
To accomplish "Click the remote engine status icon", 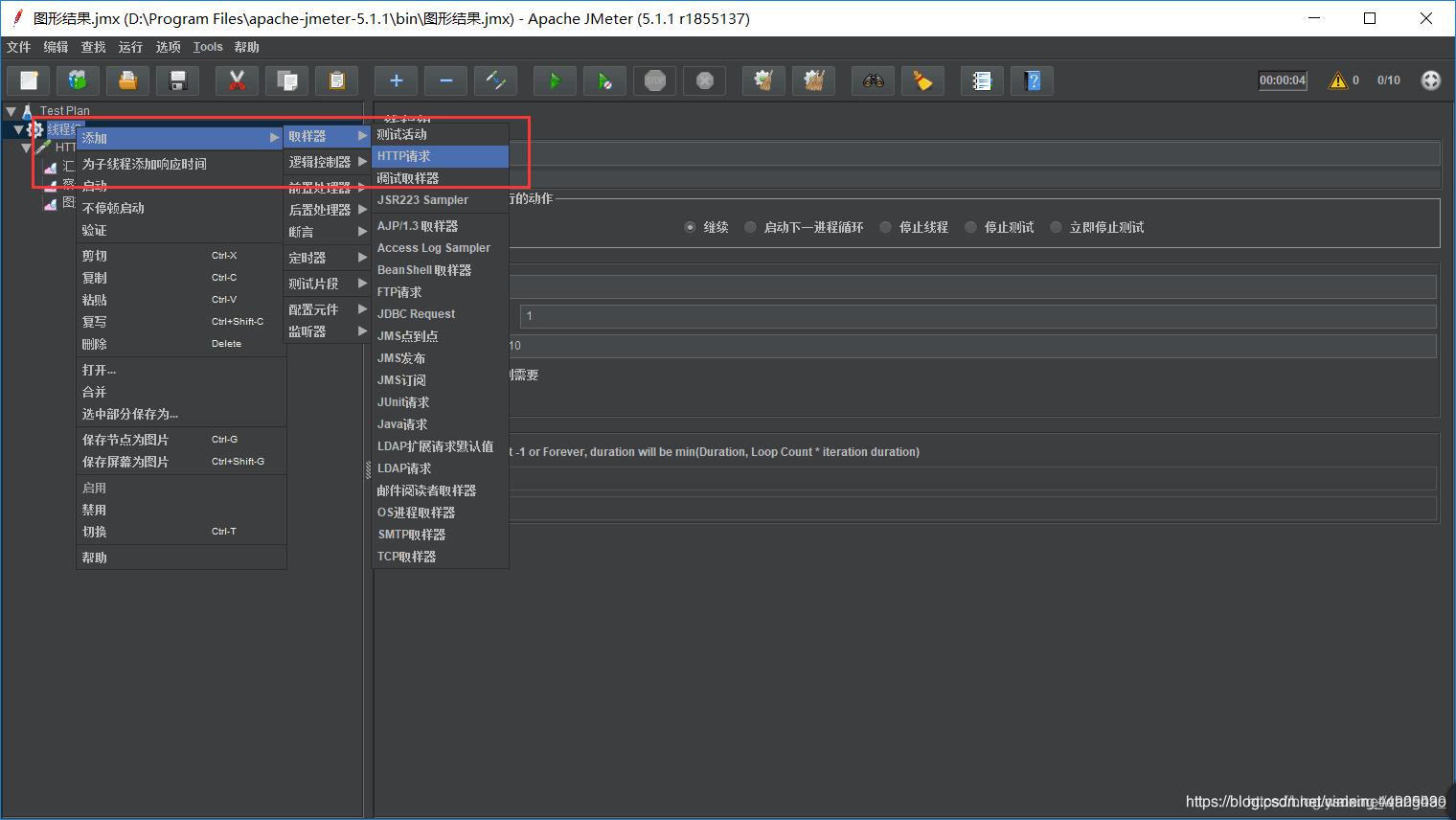I will pyautogui.click(x=1430, y=80).
